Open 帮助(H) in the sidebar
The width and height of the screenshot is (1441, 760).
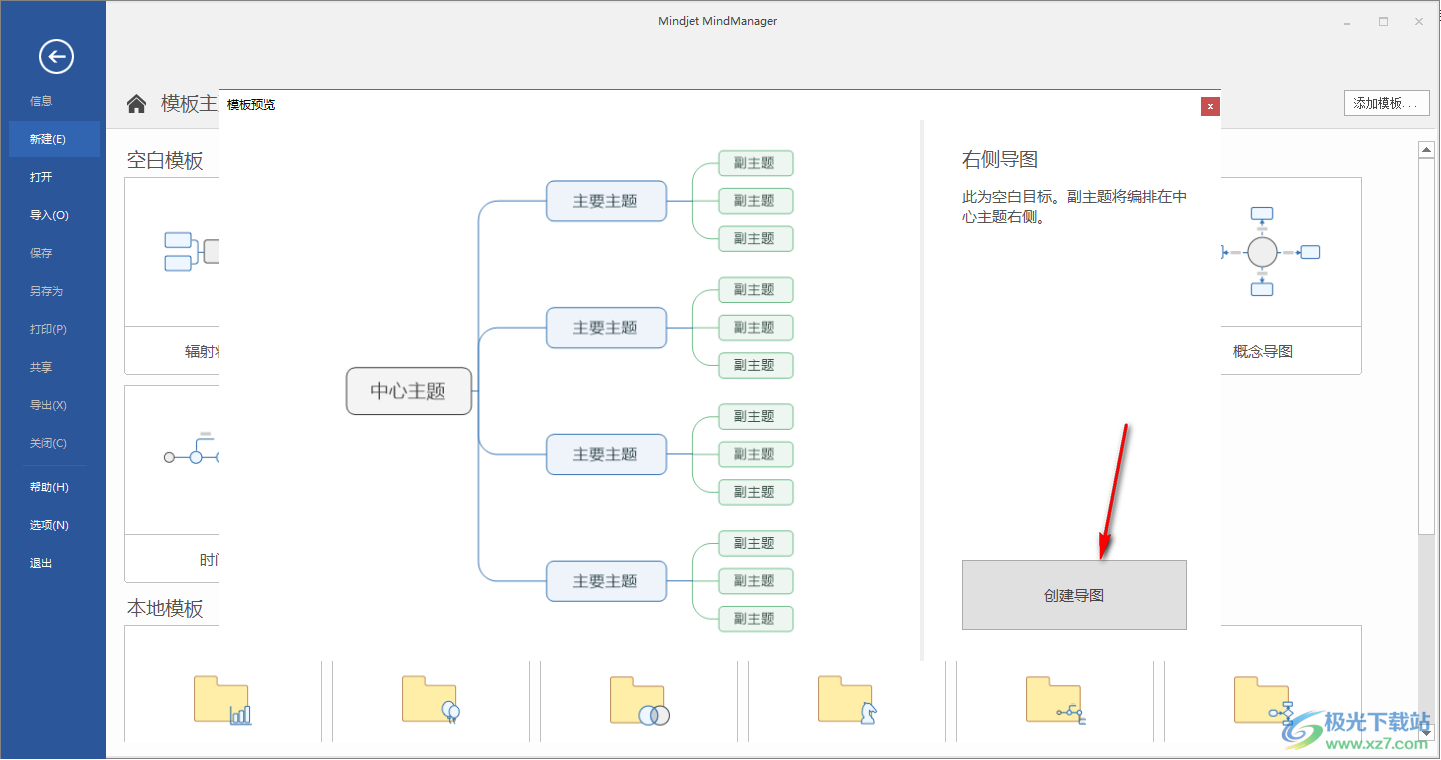pyautogui.click(x=49, y=487)
